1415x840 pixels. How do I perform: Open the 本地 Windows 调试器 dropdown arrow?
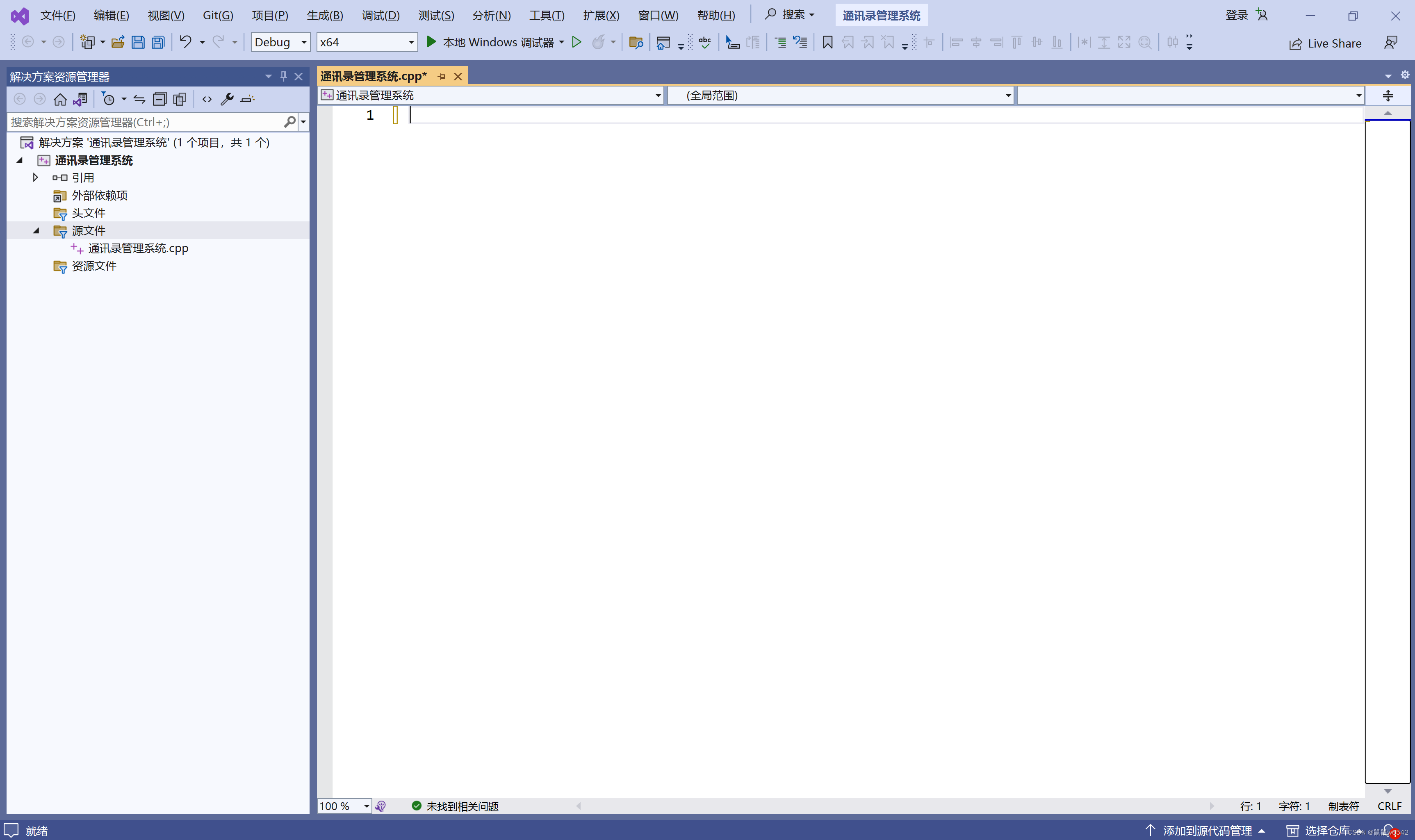point(561,43)
